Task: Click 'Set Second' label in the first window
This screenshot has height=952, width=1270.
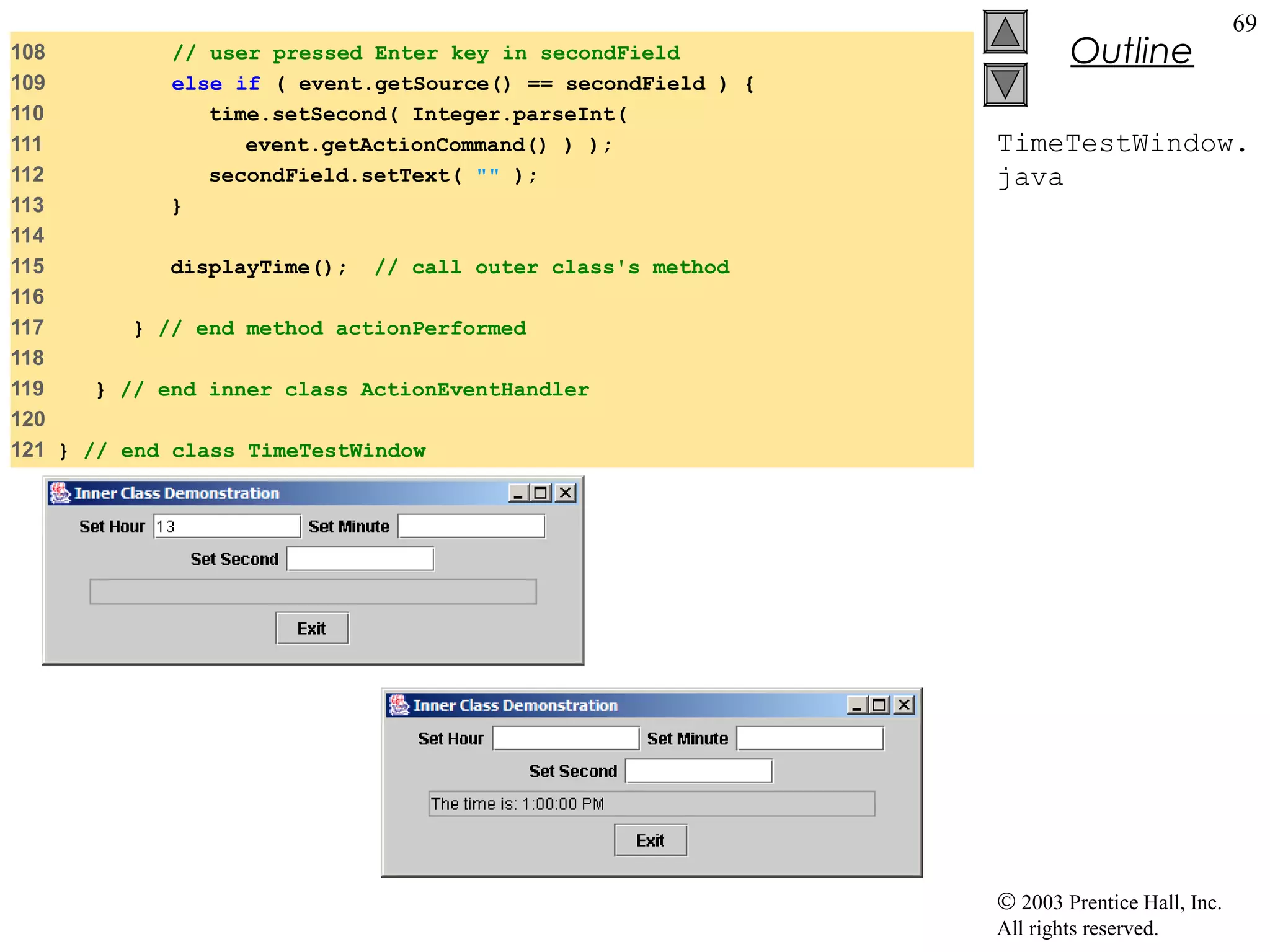Action: (x=234, y=559)
